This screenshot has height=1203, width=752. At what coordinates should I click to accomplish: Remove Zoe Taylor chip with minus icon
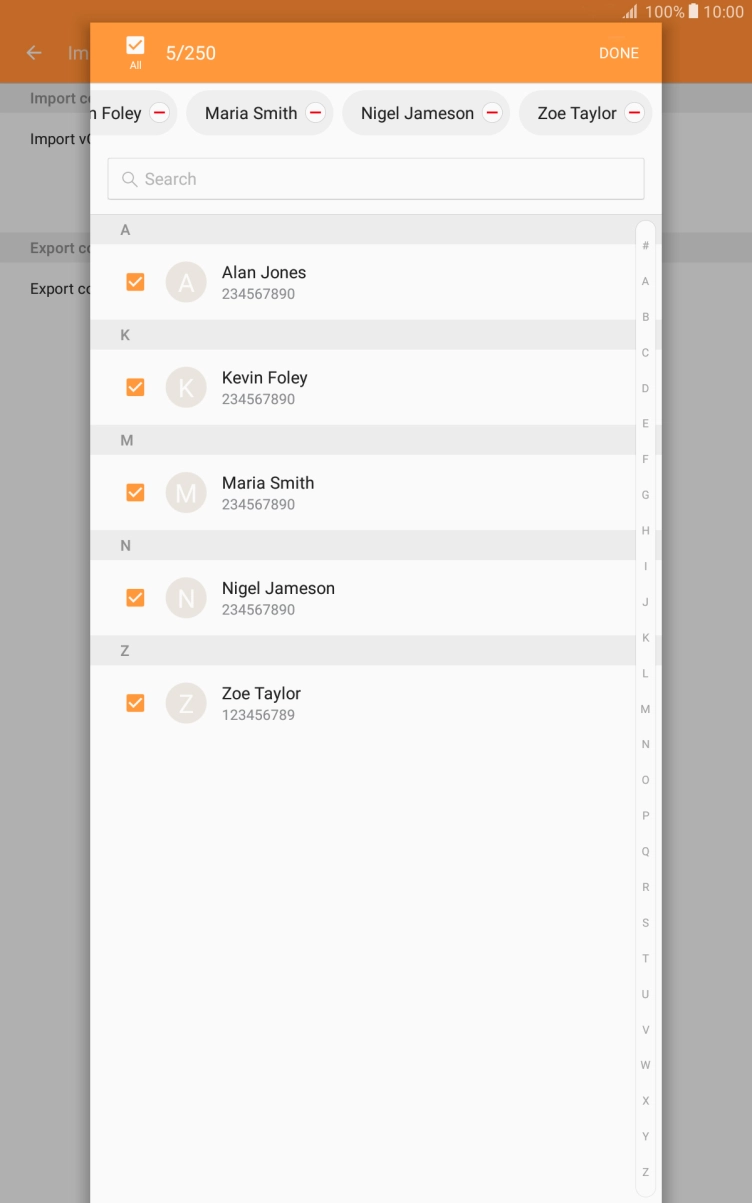(634, 113)
